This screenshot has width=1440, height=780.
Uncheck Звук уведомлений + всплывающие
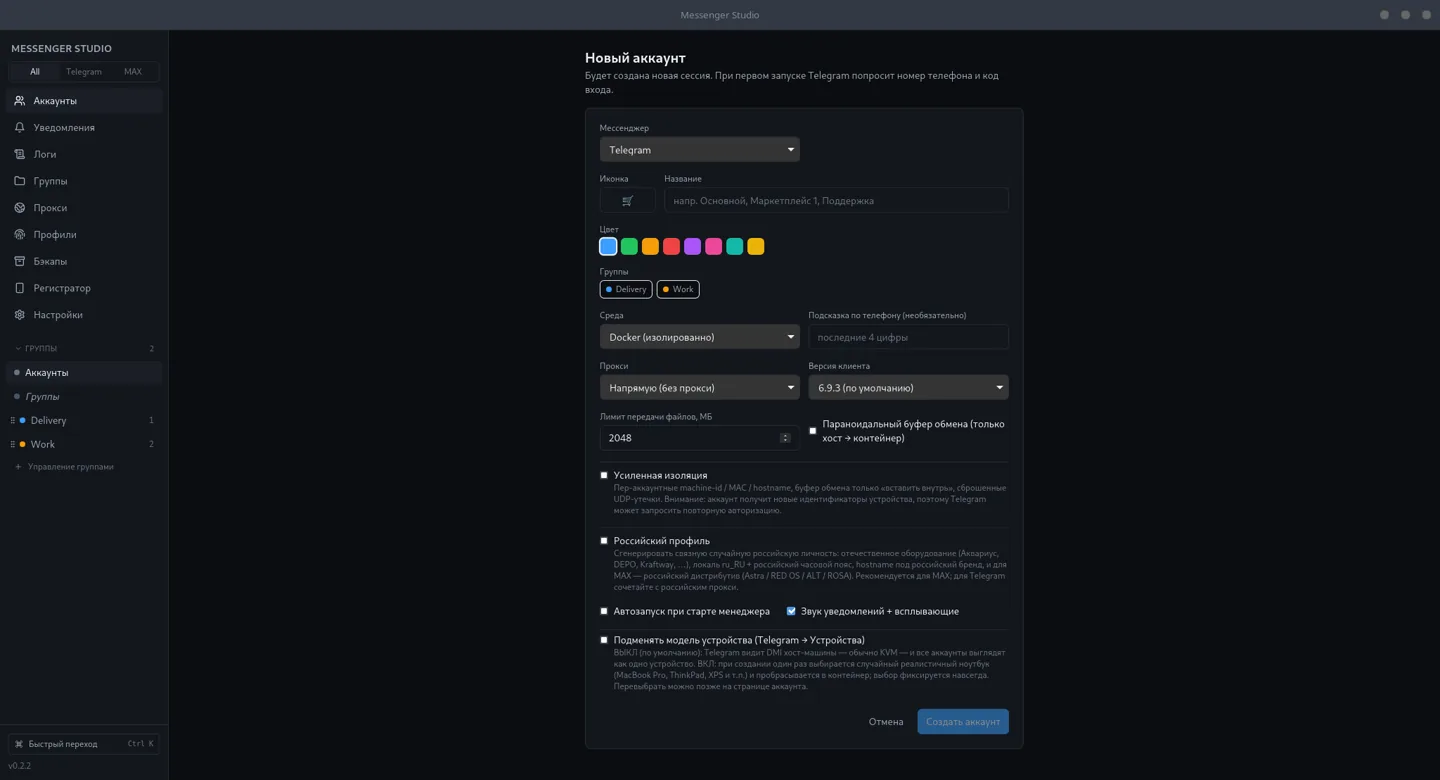click(x=791, y=611)
